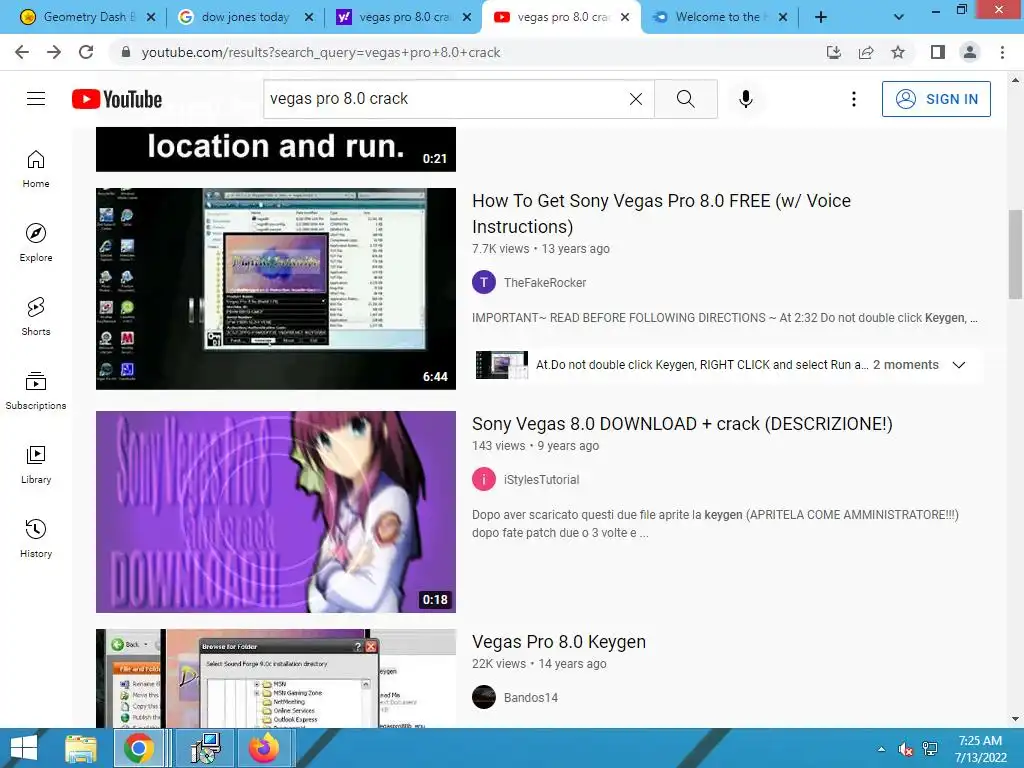Click the YouTube logo
Image resolution: width=1024 pixels, height=768 pixels.
[x=117, y=99]
